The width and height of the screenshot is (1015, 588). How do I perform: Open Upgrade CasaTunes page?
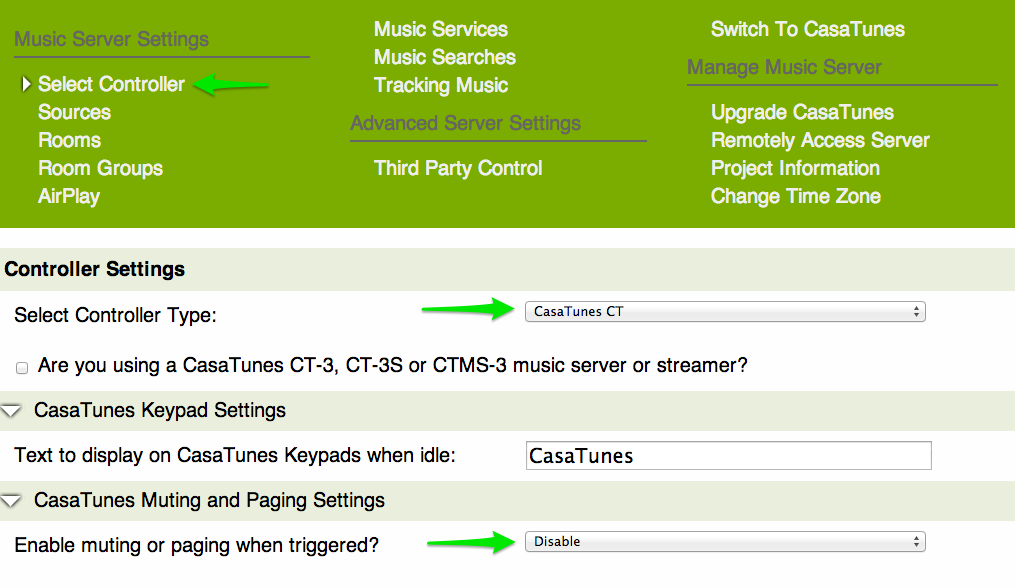[802, 113]
